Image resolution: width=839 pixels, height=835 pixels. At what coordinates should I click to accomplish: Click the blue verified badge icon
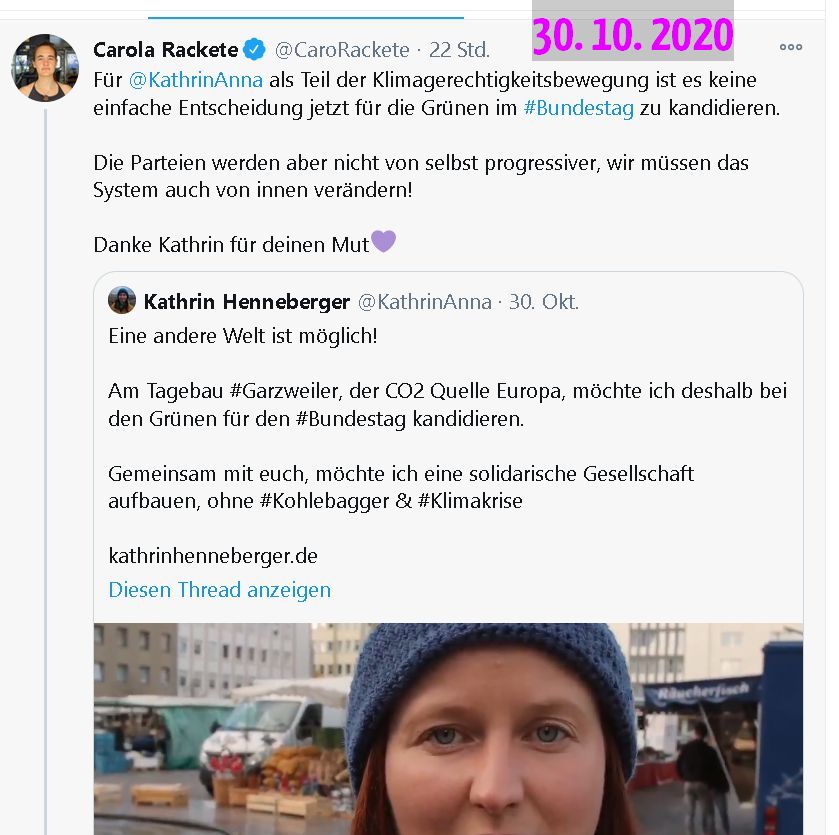coord(254,49)
